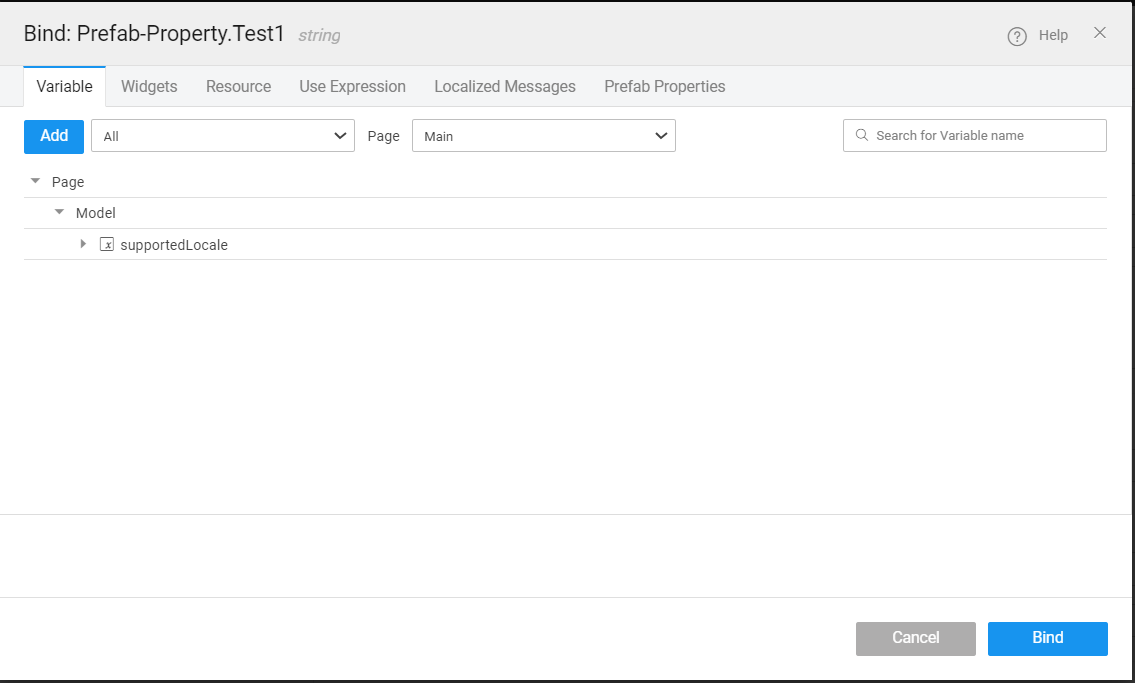Close the Bind dialog with the X
Screen dimensions: 1135x683
tap(1100, 32)
